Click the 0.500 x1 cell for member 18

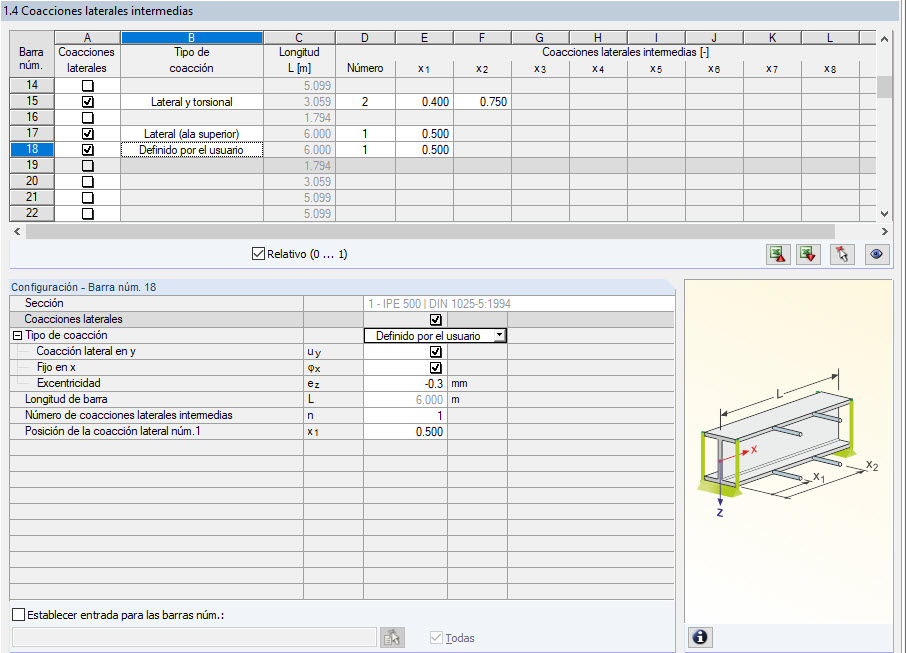[425, 150]
